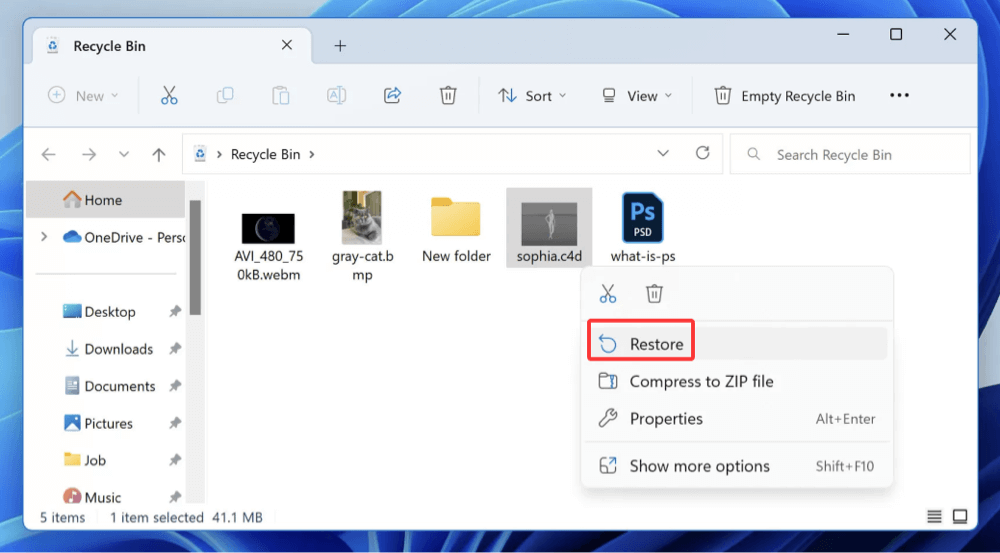
Task: Open the View dropdown
Action: tap(636, 96)
